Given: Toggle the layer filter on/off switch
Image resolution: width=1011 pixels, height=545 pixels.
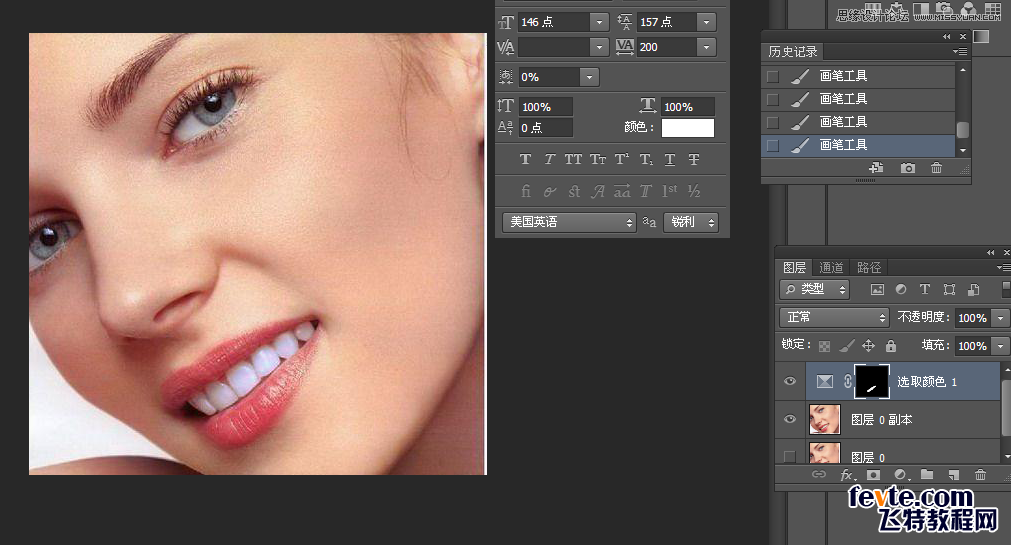Looking at the screenshot, I should [1006, 288].
